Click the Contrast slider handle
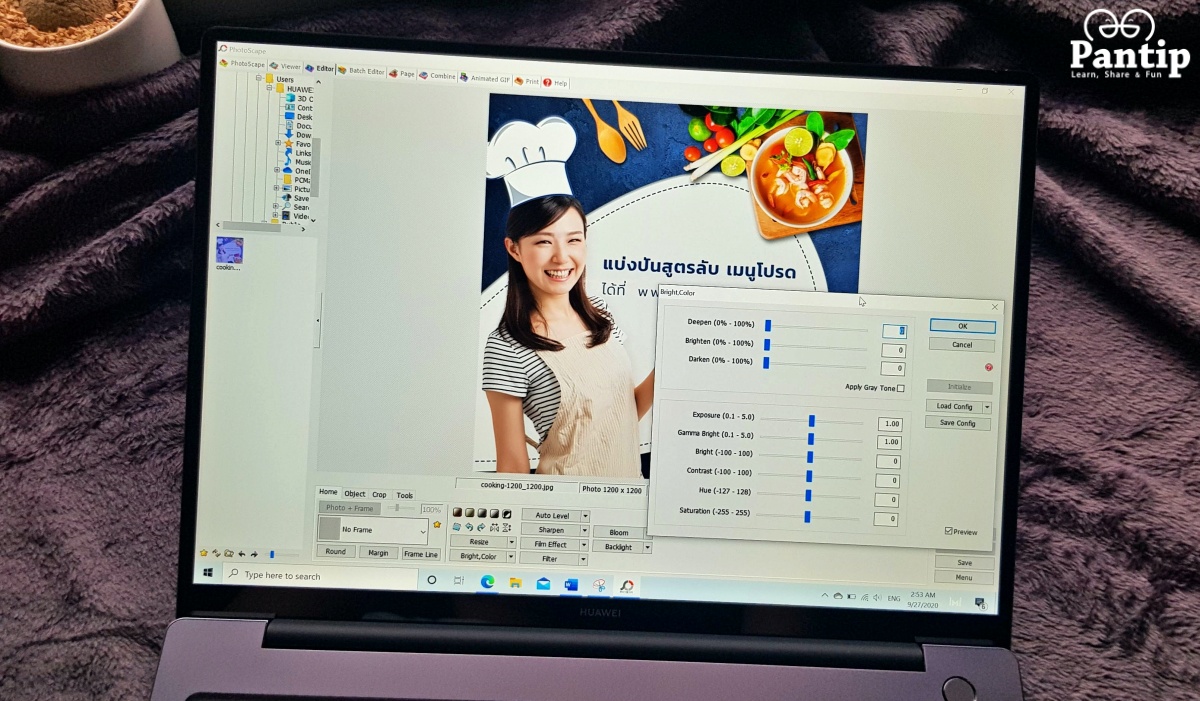Viewport: 1200px width, 701px height. [x=809, y=476]
